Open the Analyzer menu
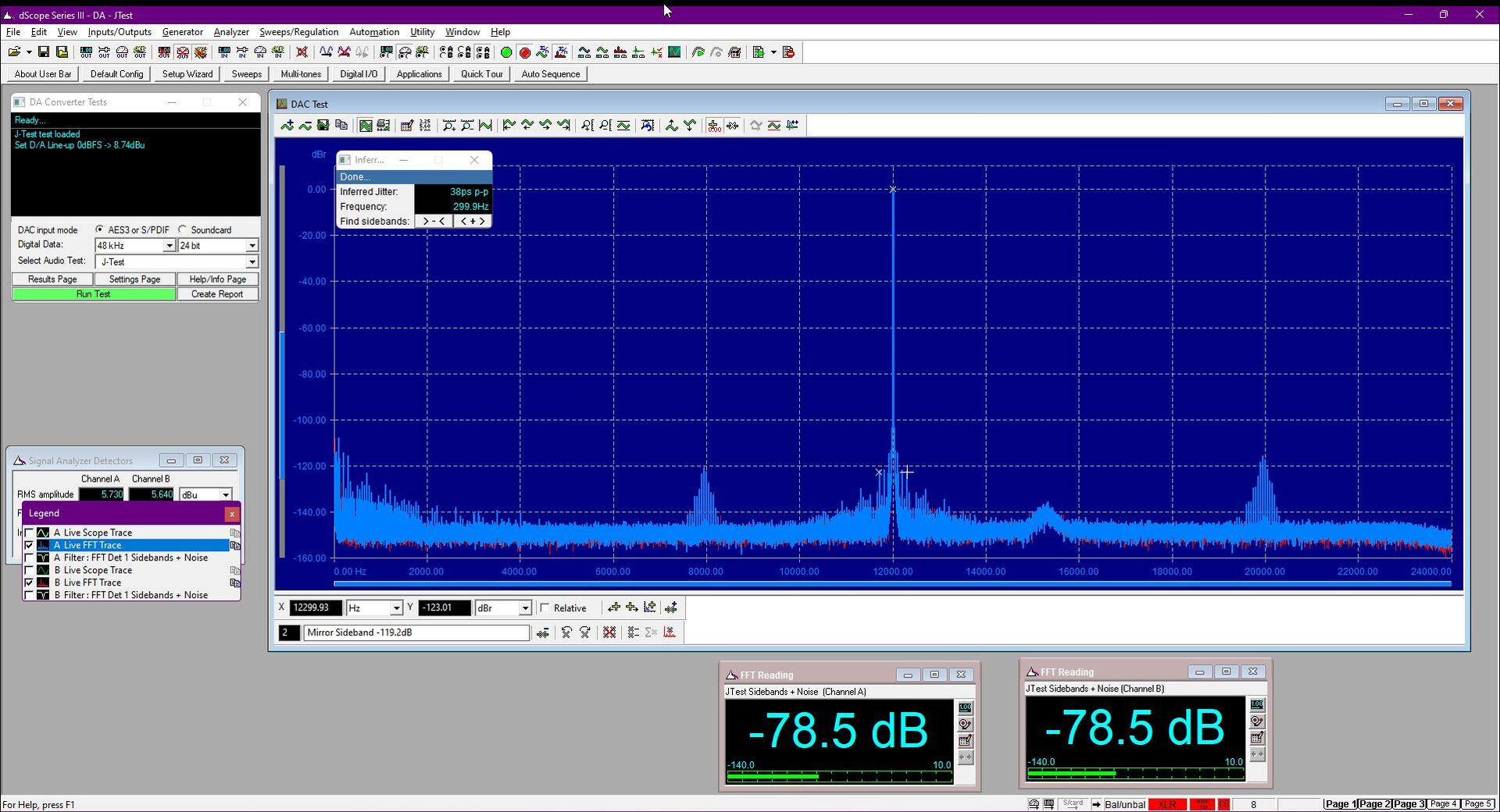Screen dimensions: 1500x812 pyautogui.click(x=231, y=32)
